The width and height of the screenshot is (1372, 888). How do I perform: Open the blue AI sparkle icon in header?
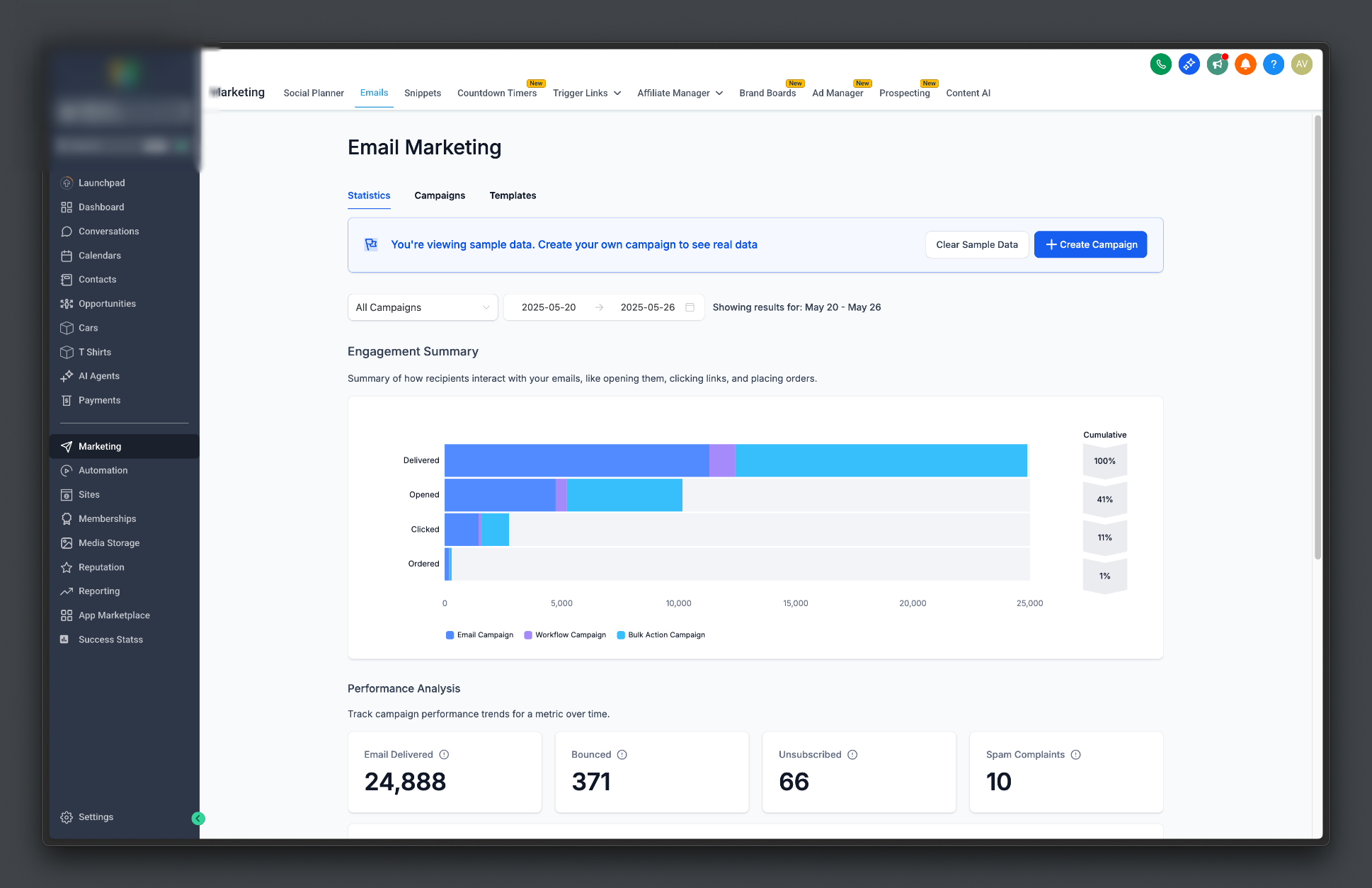1189,64
